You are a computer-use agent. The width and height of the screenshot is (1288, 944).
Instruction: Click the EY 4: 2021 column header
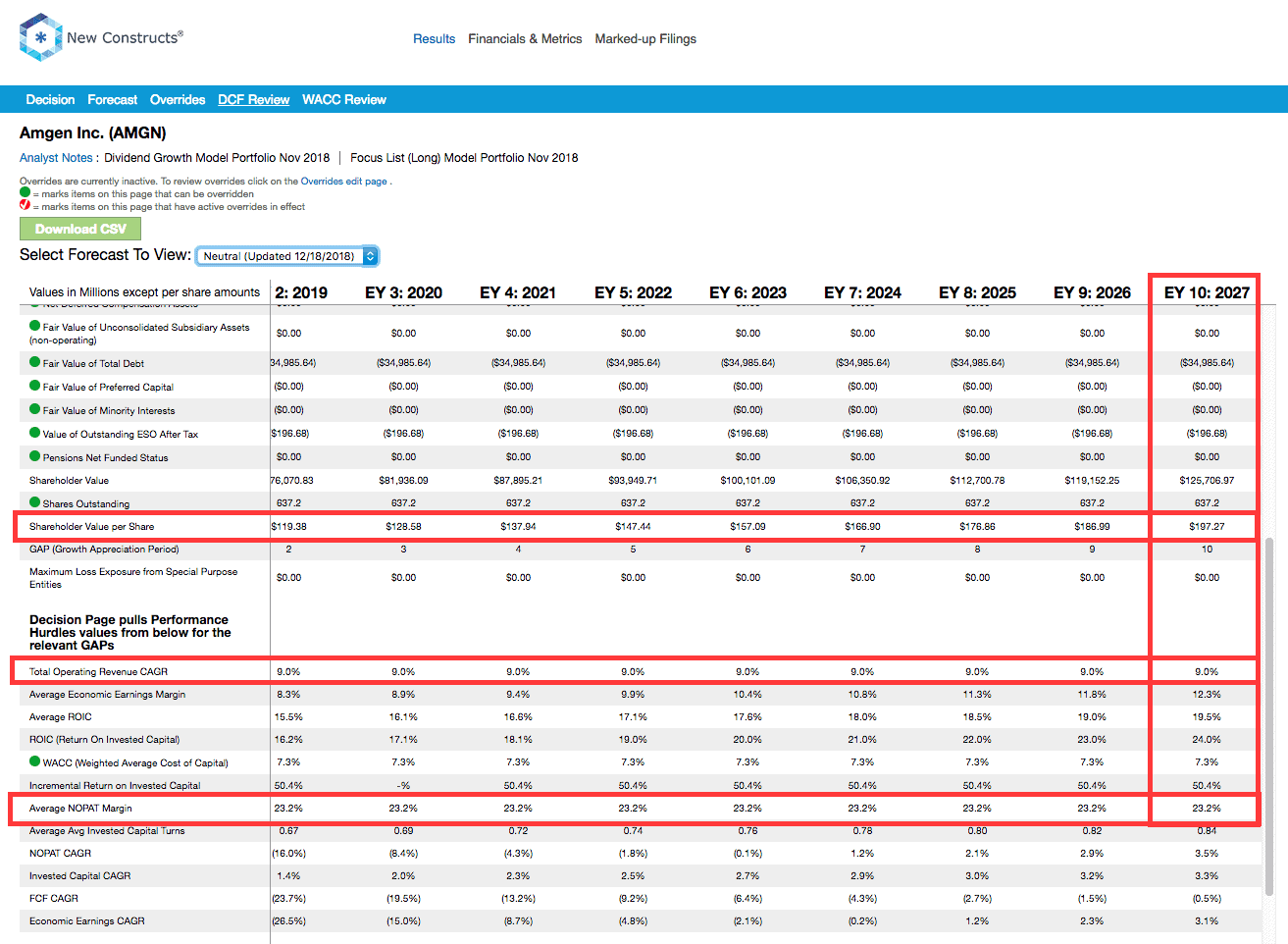pyautogui.click(x=518, y=292)
